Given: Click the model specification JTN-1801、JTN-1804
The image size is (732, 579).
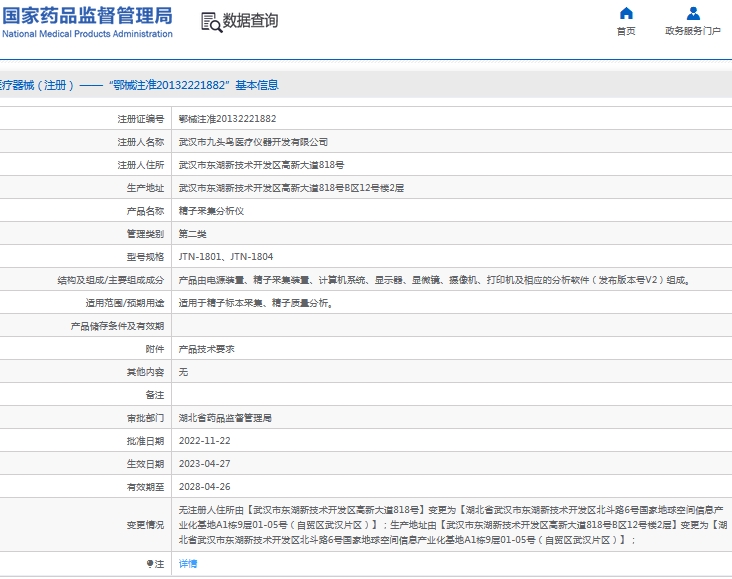Looking at the screenshot, I should (225, 257).
